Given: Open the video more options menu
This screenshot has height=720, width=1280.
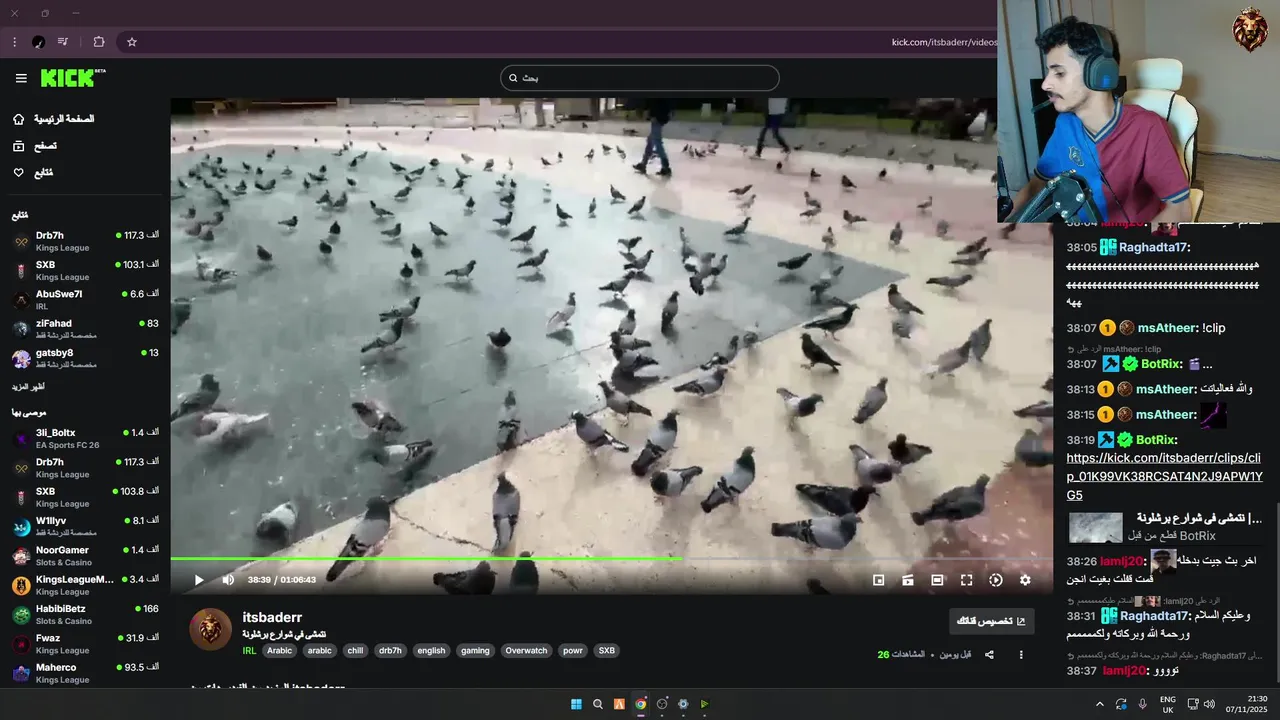Looking at the screenshot, I should pyautogui.click(x=1021, y=655).
